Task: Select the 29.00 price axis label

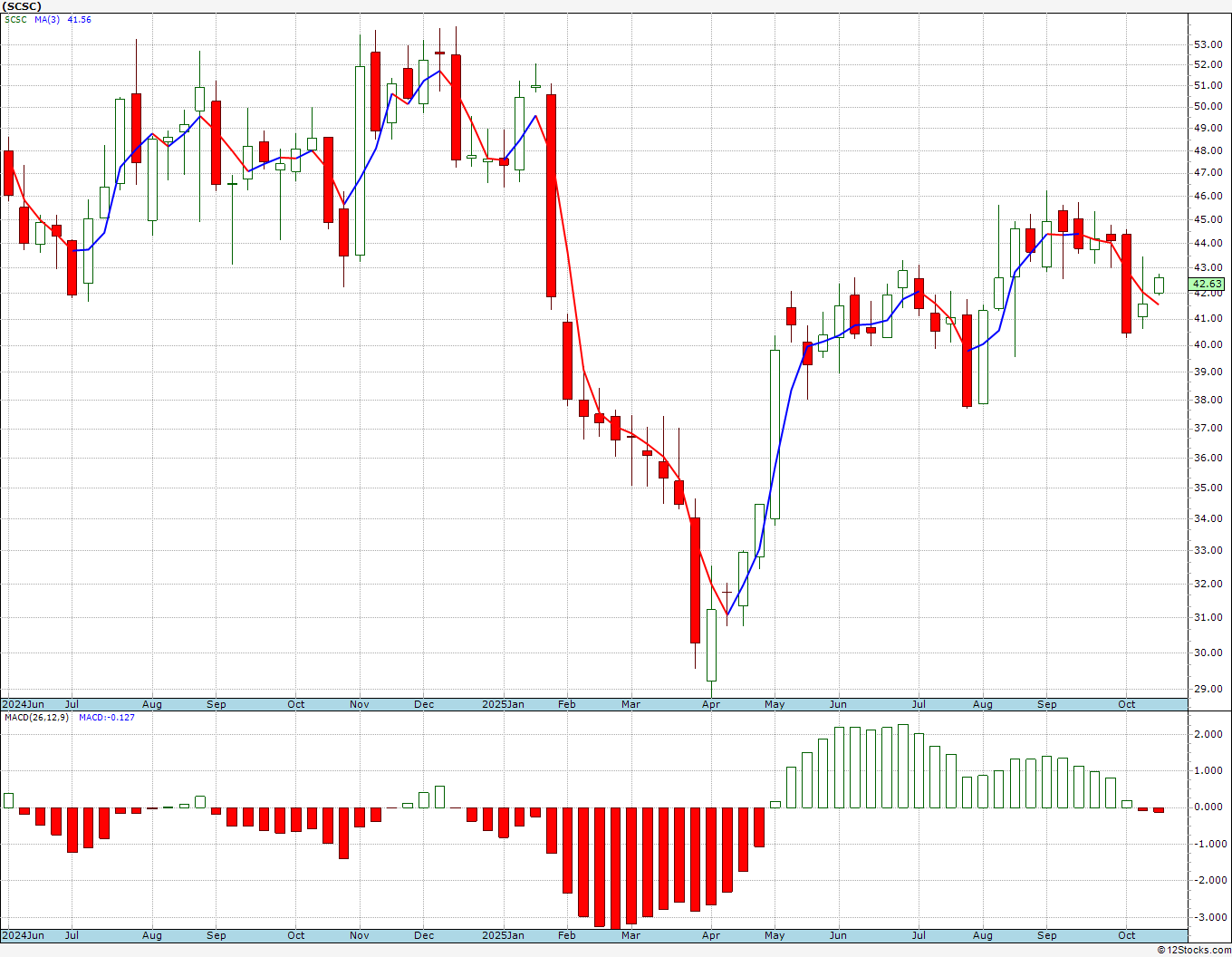Action: 1208,690
